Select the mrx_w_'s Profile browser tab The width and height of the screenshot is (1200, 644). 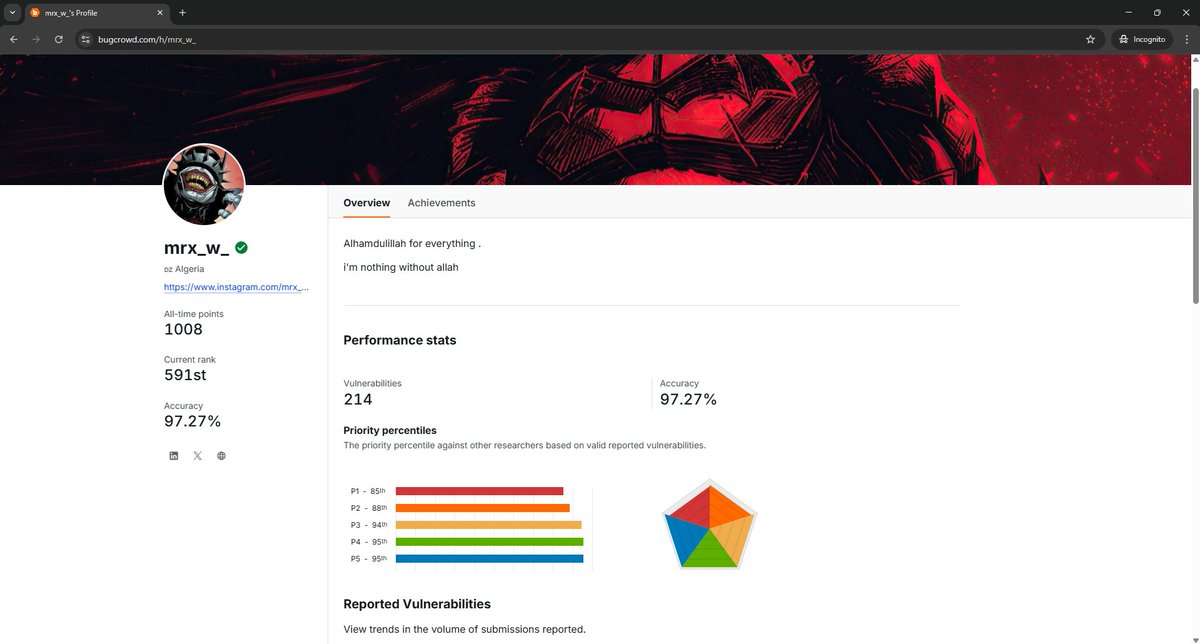(x=96, y=13)
